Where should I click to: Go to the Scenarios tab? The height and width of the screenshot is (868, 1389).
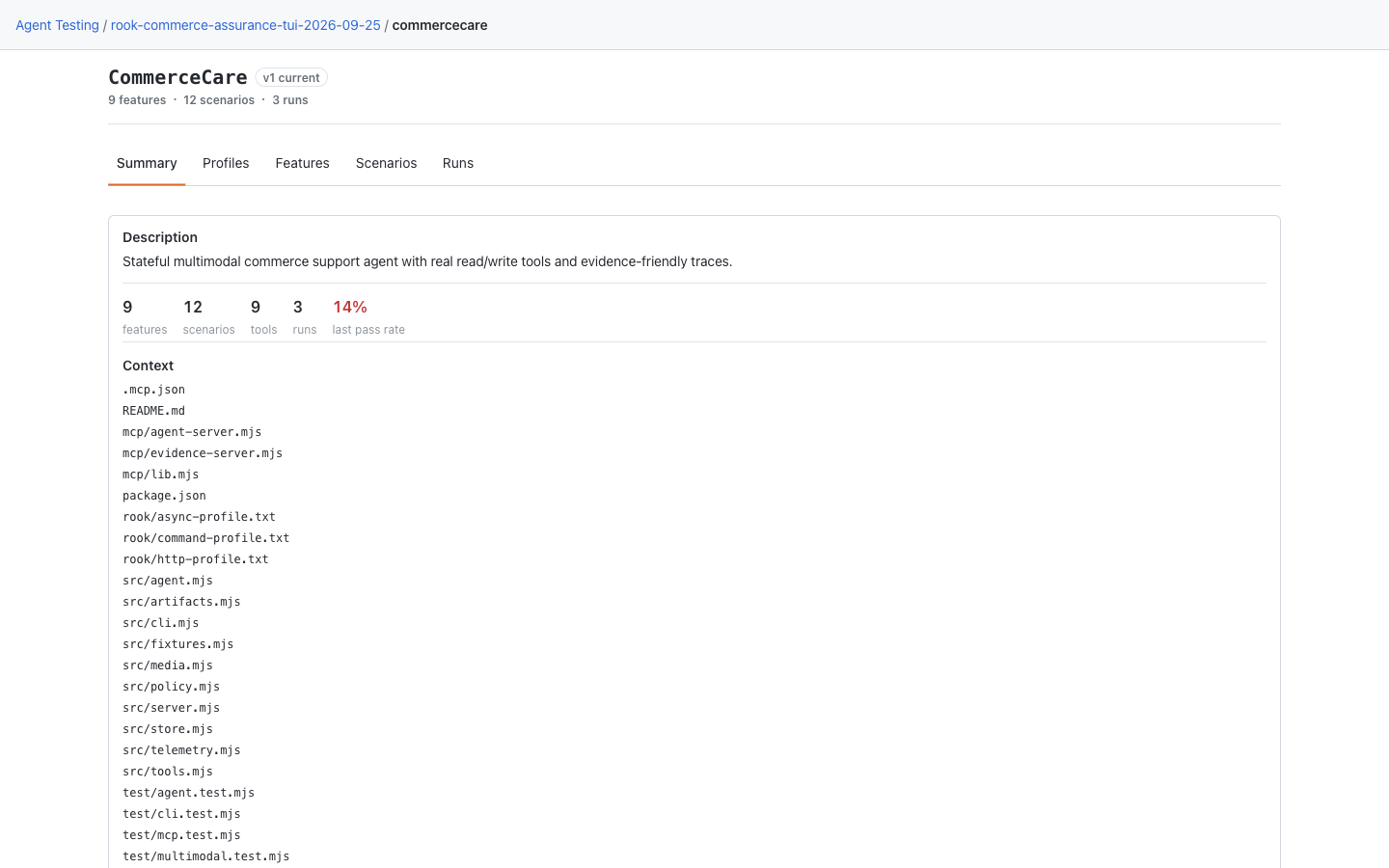click(x=386, y=163)
